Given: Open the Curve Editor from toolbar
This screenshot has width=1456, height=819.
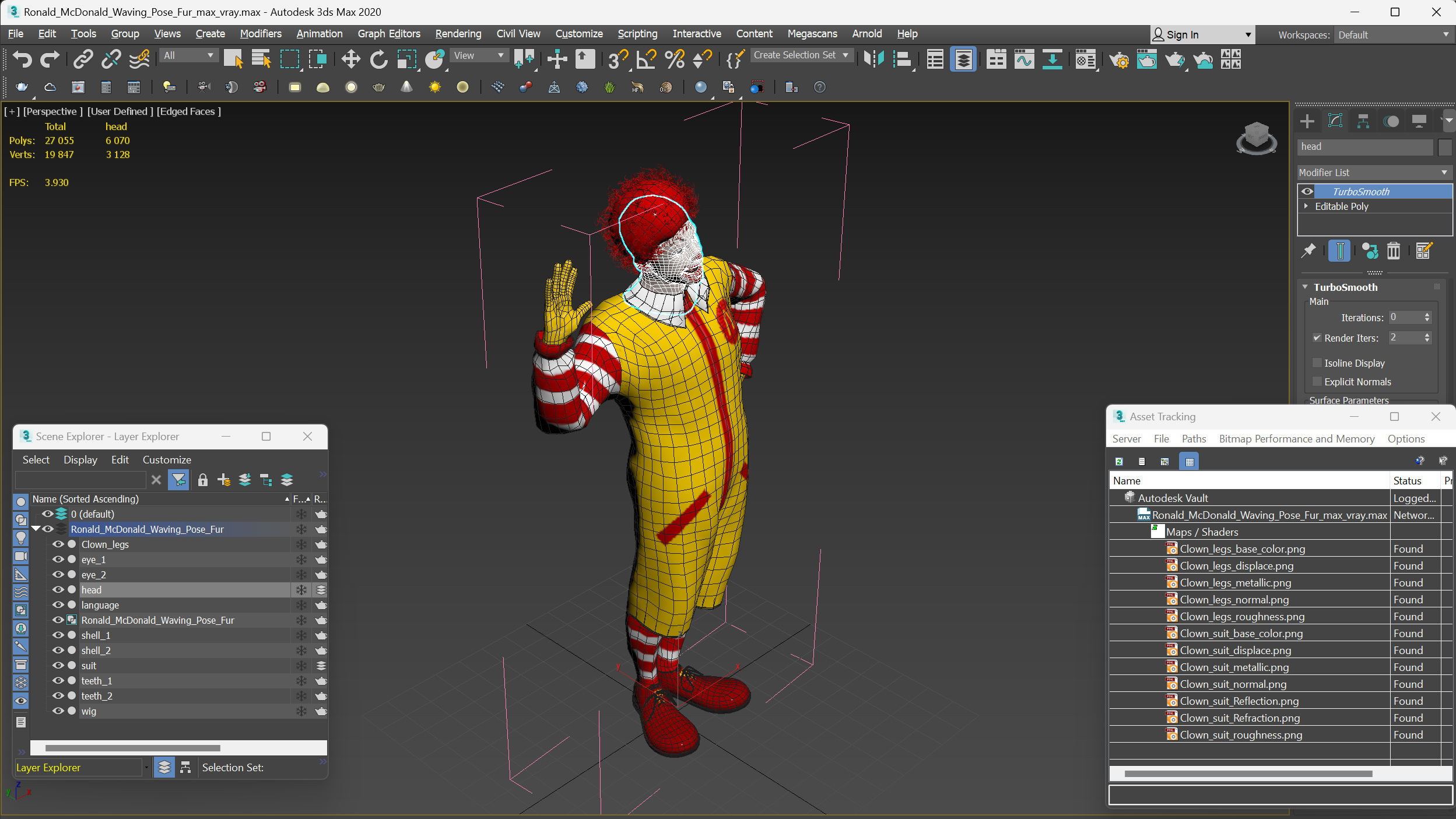Looking at the screenshot, I should [1024, 59].
